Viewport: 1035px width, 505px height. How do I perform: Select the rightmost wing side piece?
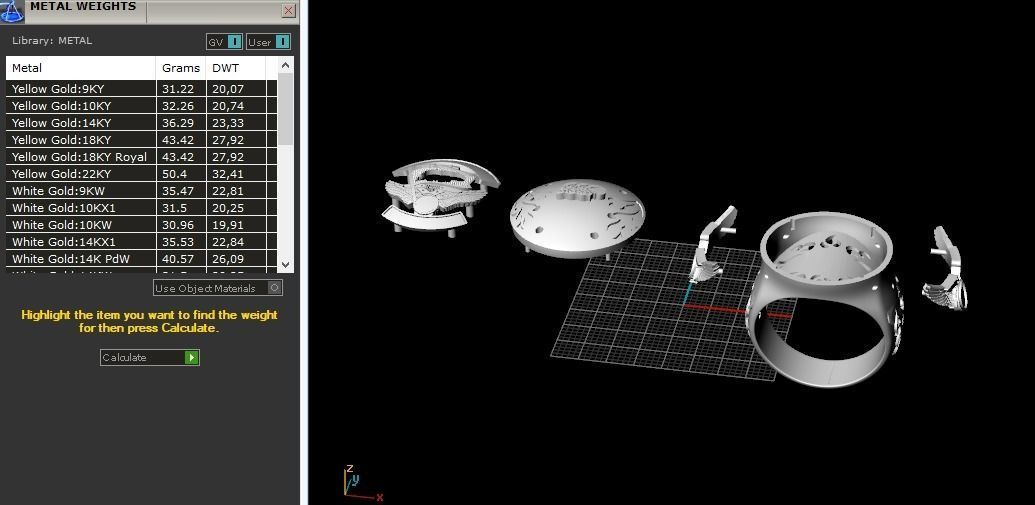click(946, 269)
